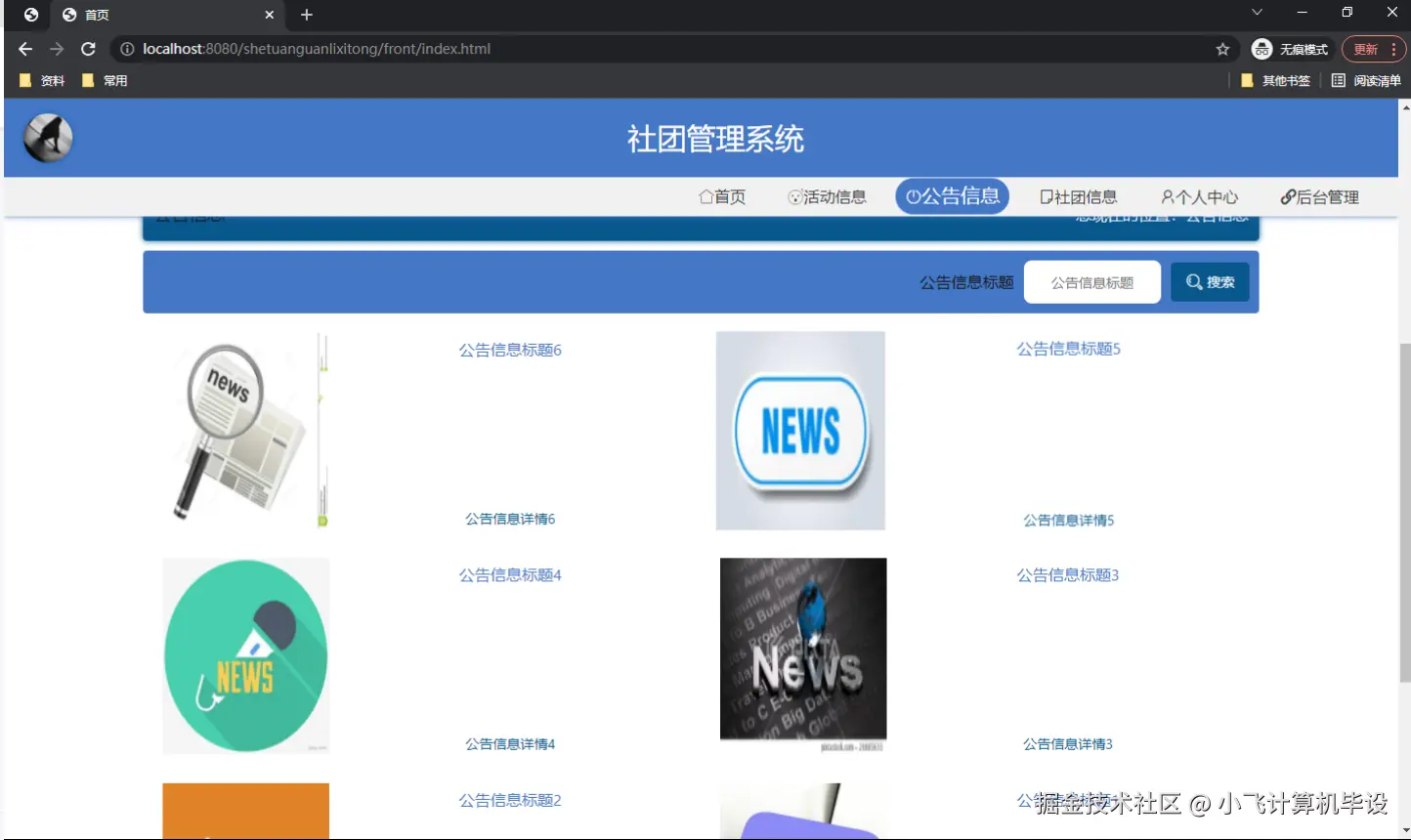Open the tab search chevron
Viewport: 1411px width, 840px height.
pyautogui.click(x=1257, y=14)
